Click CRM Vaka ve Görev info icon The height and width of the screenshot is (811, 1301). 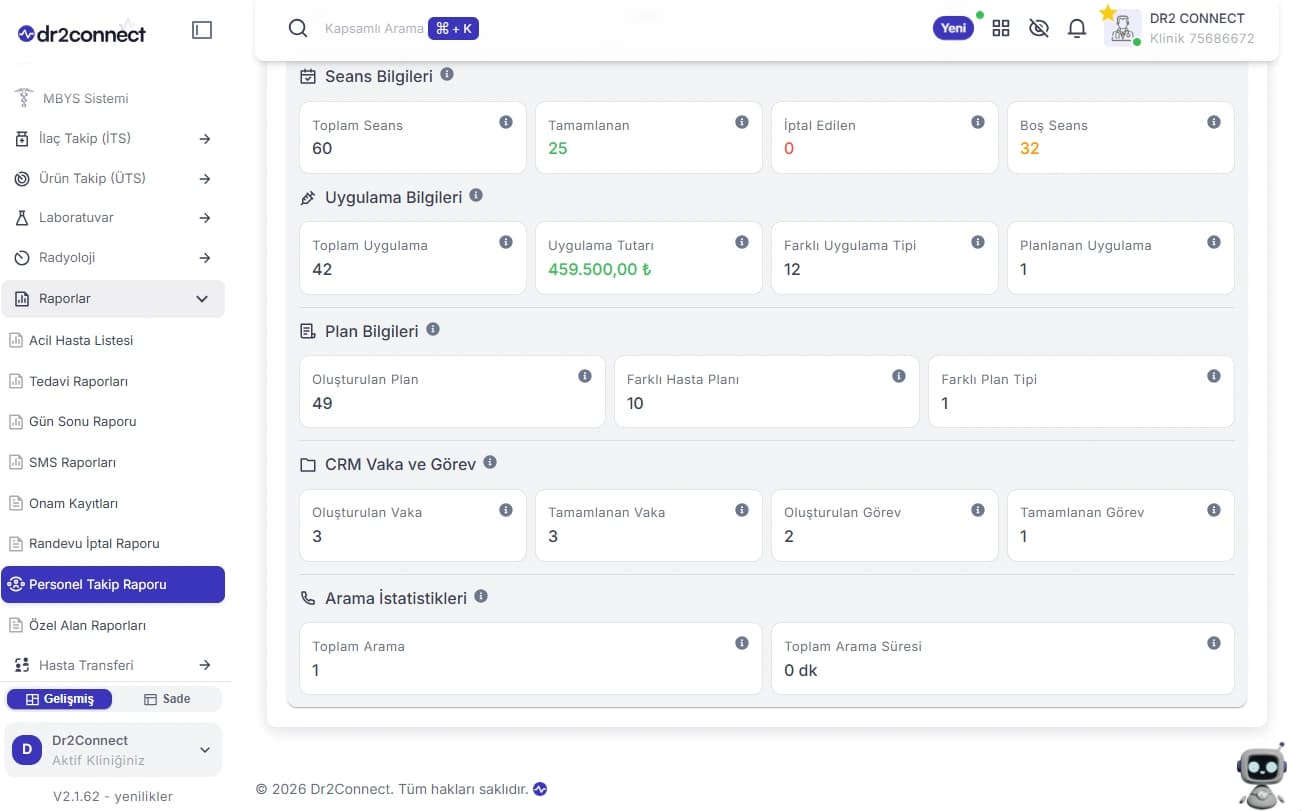(490, 463)
